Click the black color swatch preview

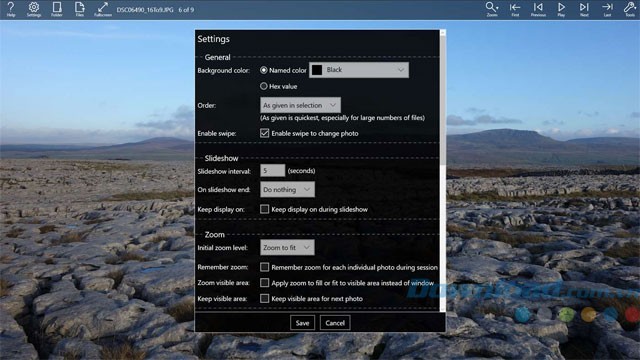point(317,70)
